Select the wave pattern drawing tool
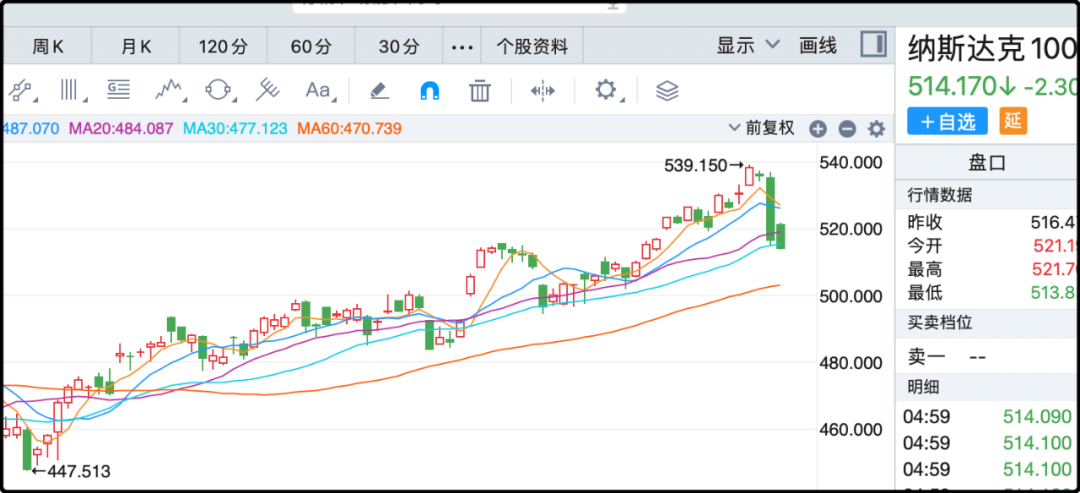 coord(169,90)
